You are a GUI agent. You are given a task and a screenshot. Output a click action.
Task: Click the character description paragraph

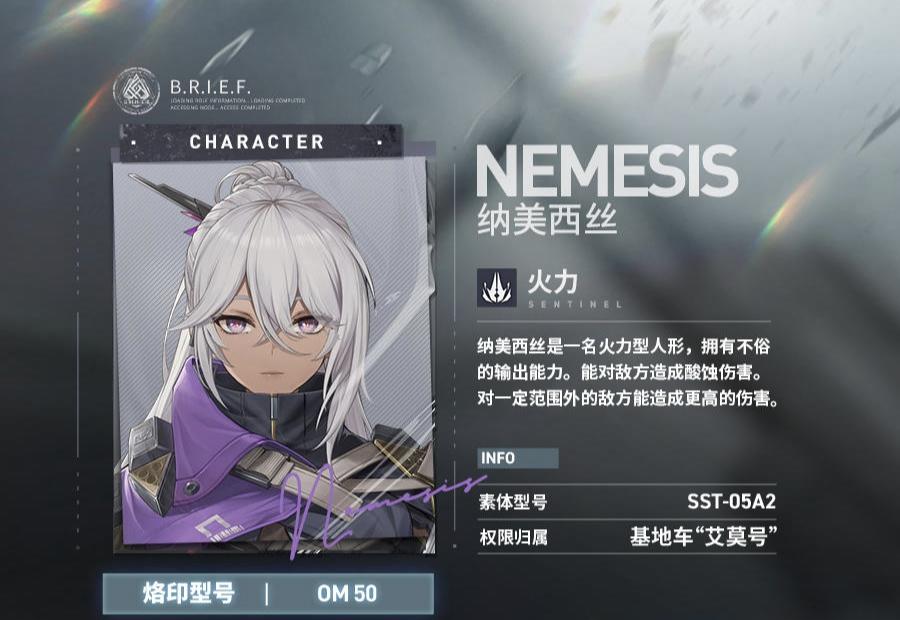click(627, 372)
